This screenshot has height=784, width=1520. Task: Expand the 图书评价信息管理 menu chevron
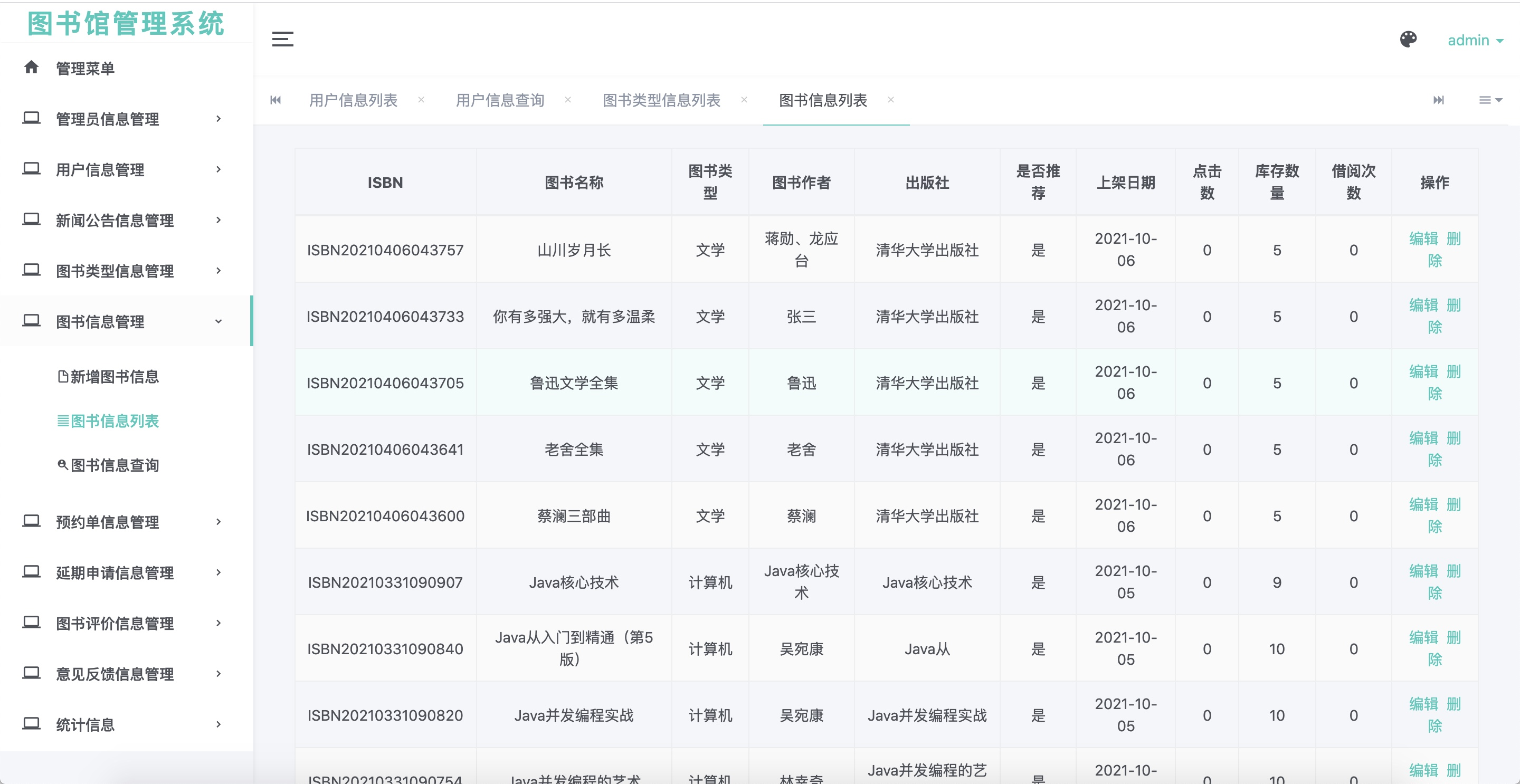[x=219, y=623]
